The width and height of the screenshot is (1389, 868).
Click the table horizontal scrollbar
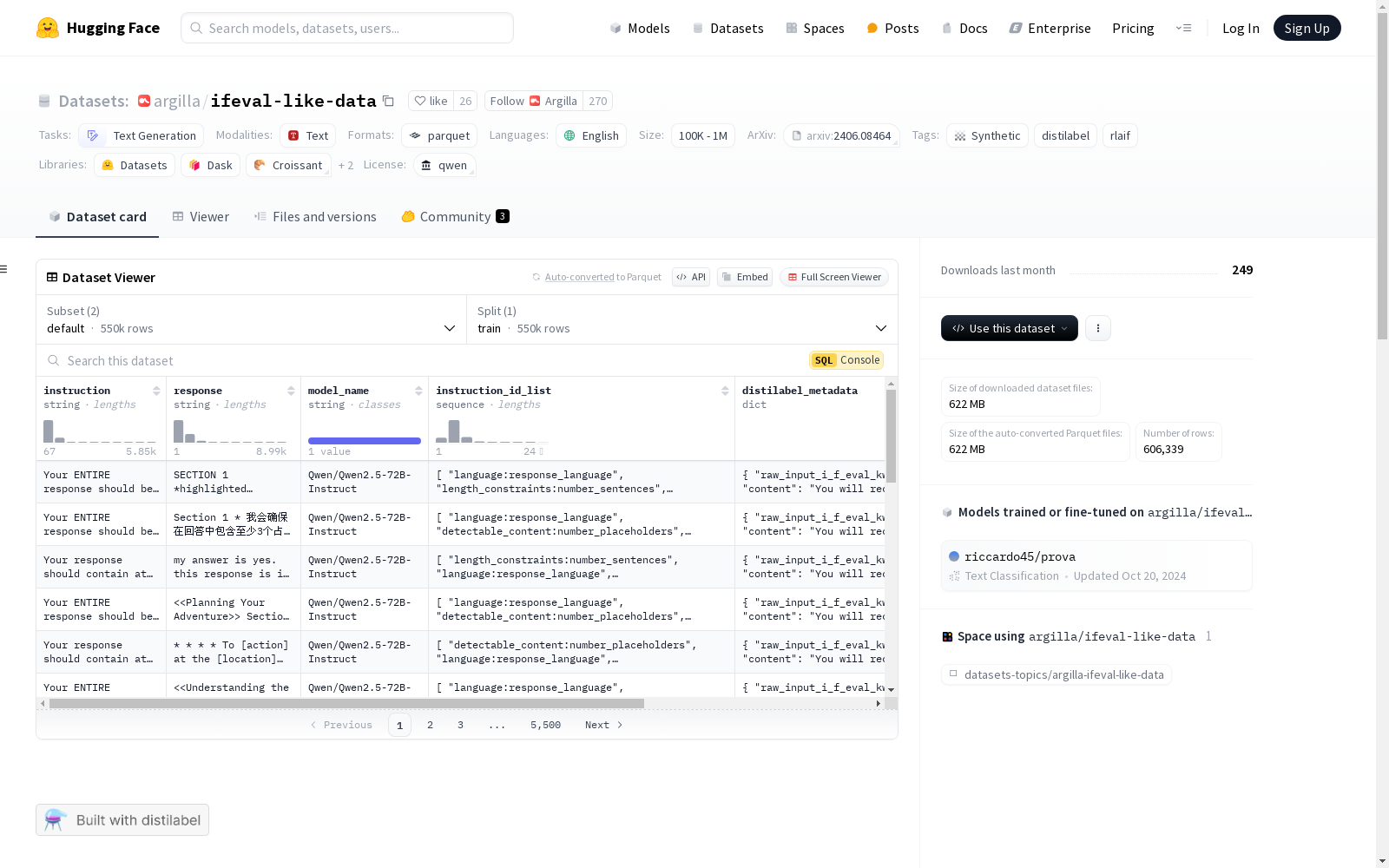point(346,703)
